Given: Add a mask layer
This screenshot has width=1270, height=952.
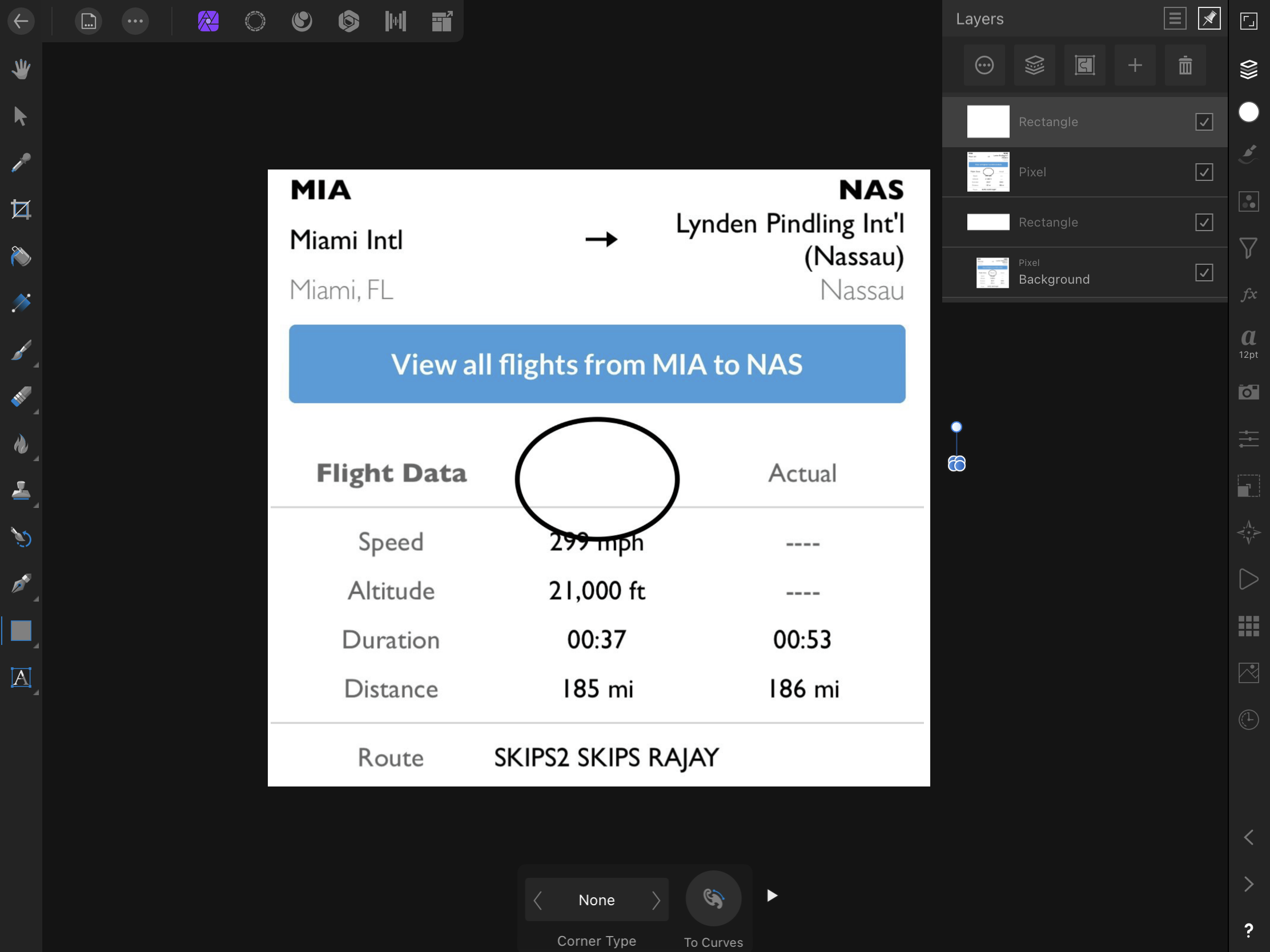Looking at the screenshot, I should [x=1084, y=66].
